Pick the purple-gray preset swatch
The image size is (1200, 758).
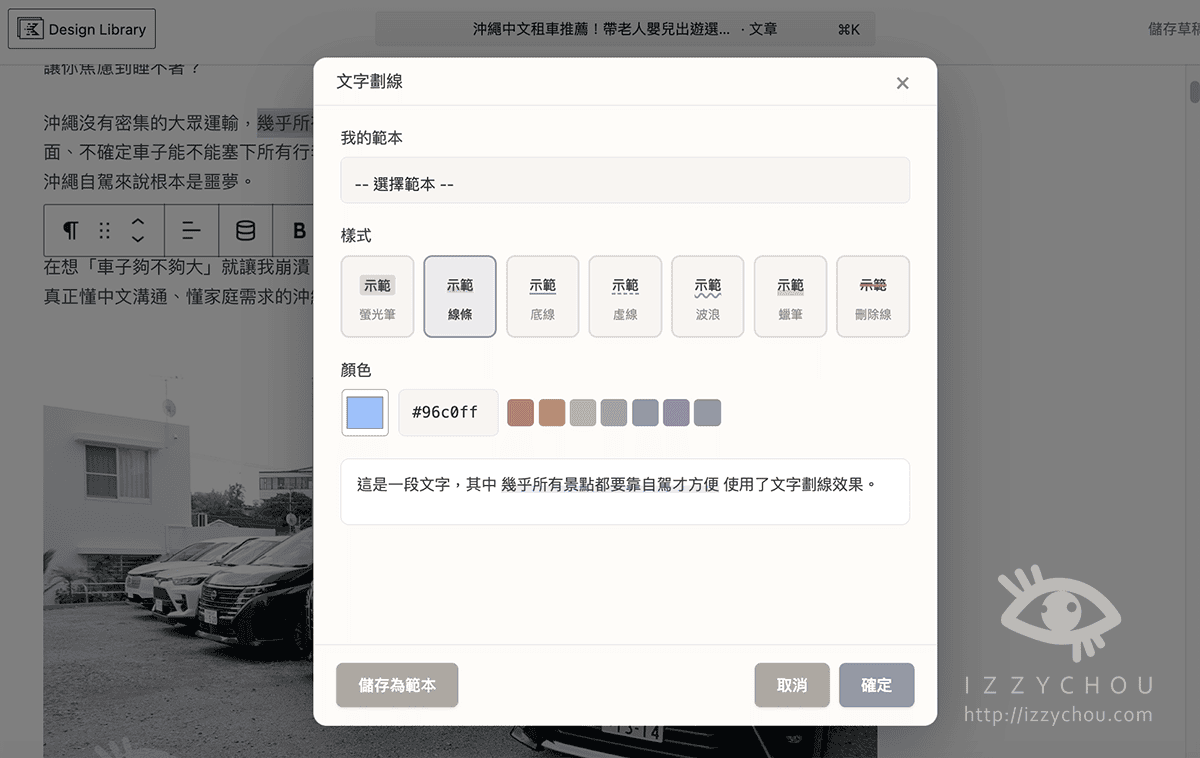click(676, 412)
